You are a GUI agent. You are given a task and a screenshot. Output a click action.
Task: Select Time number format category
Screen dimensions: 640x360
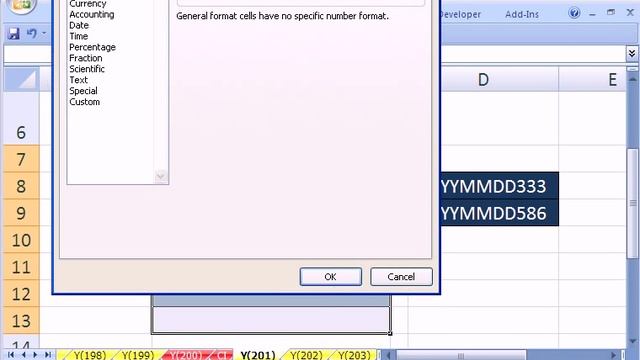click(78, 36)
